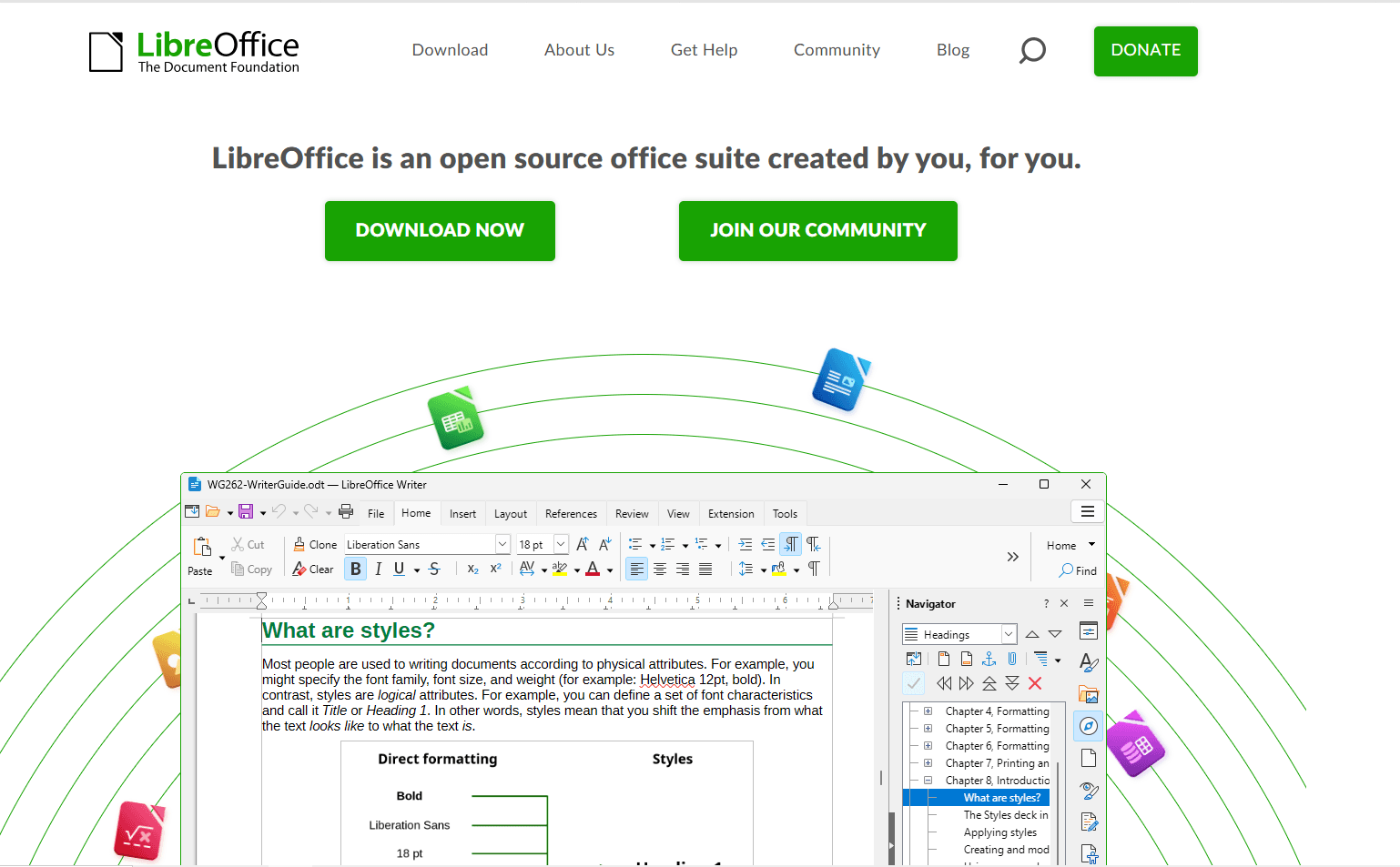The image size is (1400, 867).
Task: Click the Undo arrow icon
Action: point(279,512)
